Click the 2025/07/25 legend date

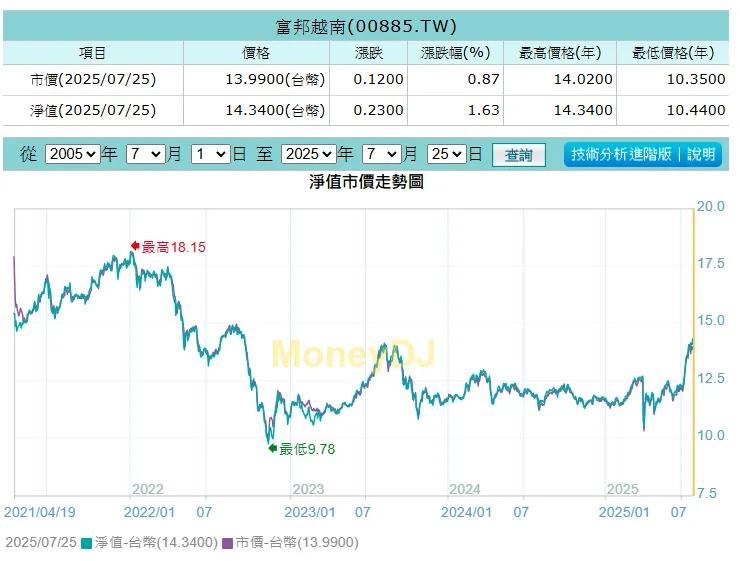coord(41,543)
